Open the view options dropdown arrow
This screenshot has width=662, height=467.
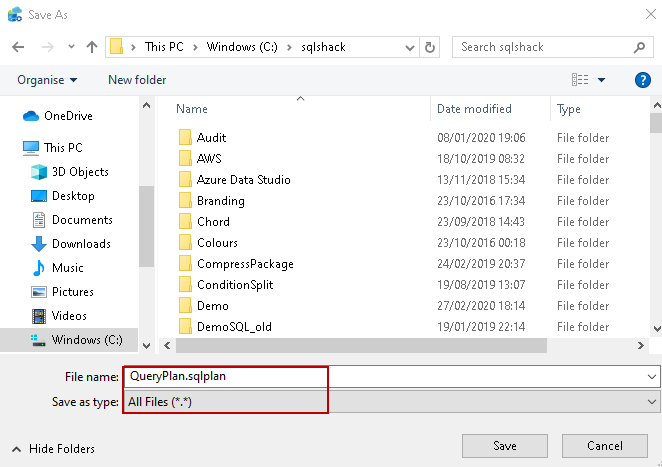[602, 80]
